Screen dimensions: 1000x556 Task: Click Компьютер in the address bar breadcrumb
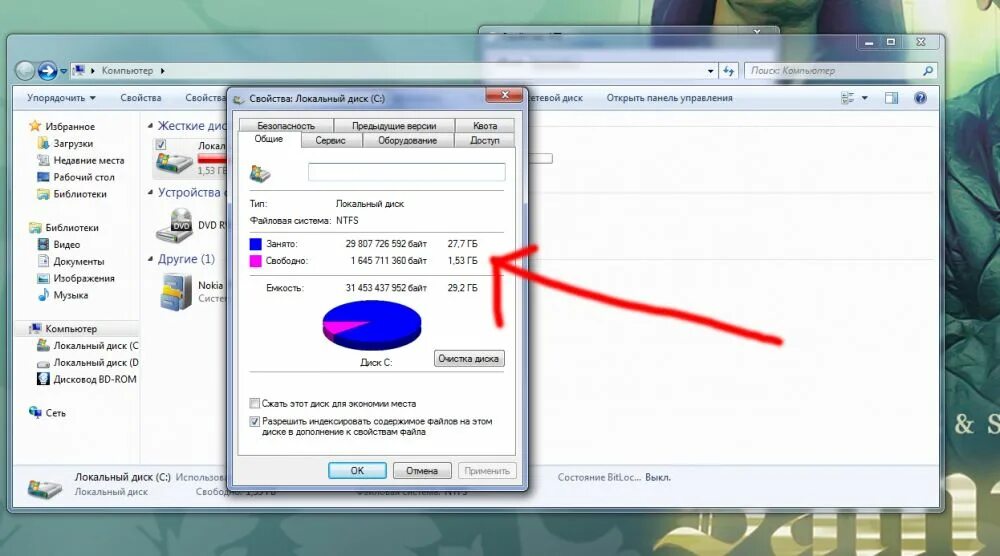coord(128,71)
